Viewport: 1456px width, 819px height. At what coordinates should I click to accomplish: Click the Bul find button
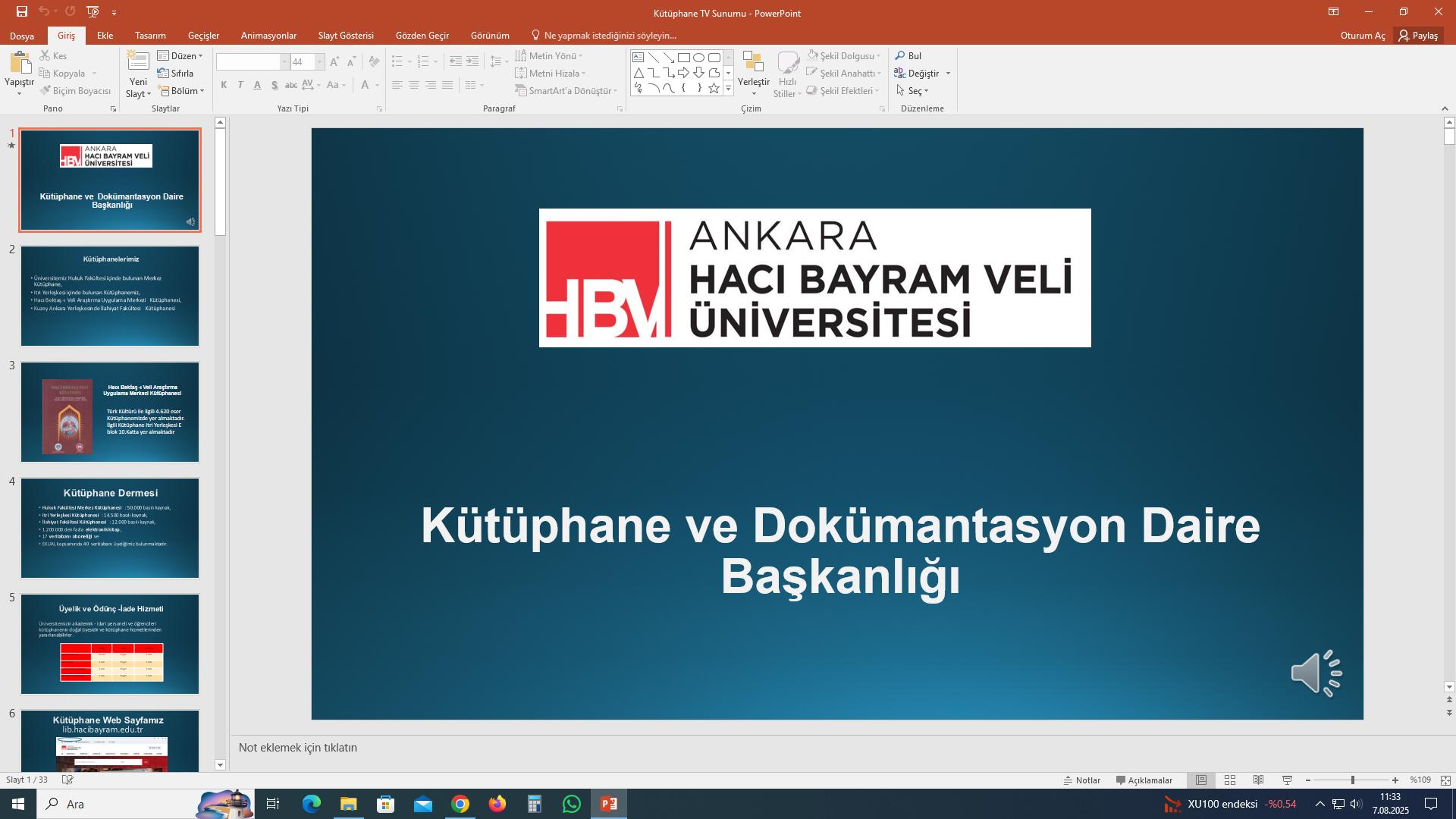[x=908, y=55]
